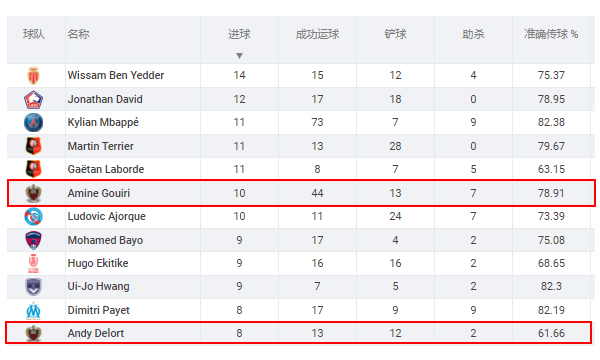Image resolution: width=600 pixels, height=360 pixels.
Task: Toggle the sort arrow under 进球
Action: pos(240,56)
